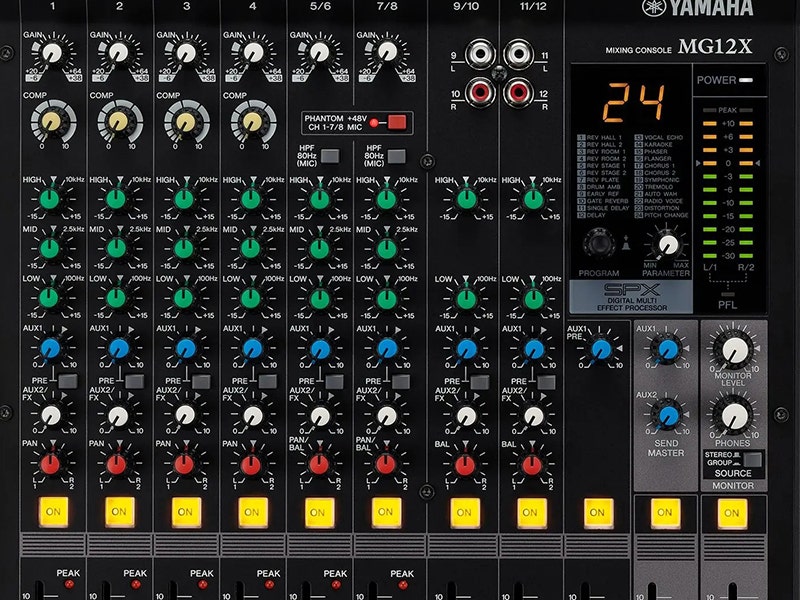Click the SEND MASTER AUX1 blue knob
This screenshot has width=800, height=600.
click(x=668, y=349)
